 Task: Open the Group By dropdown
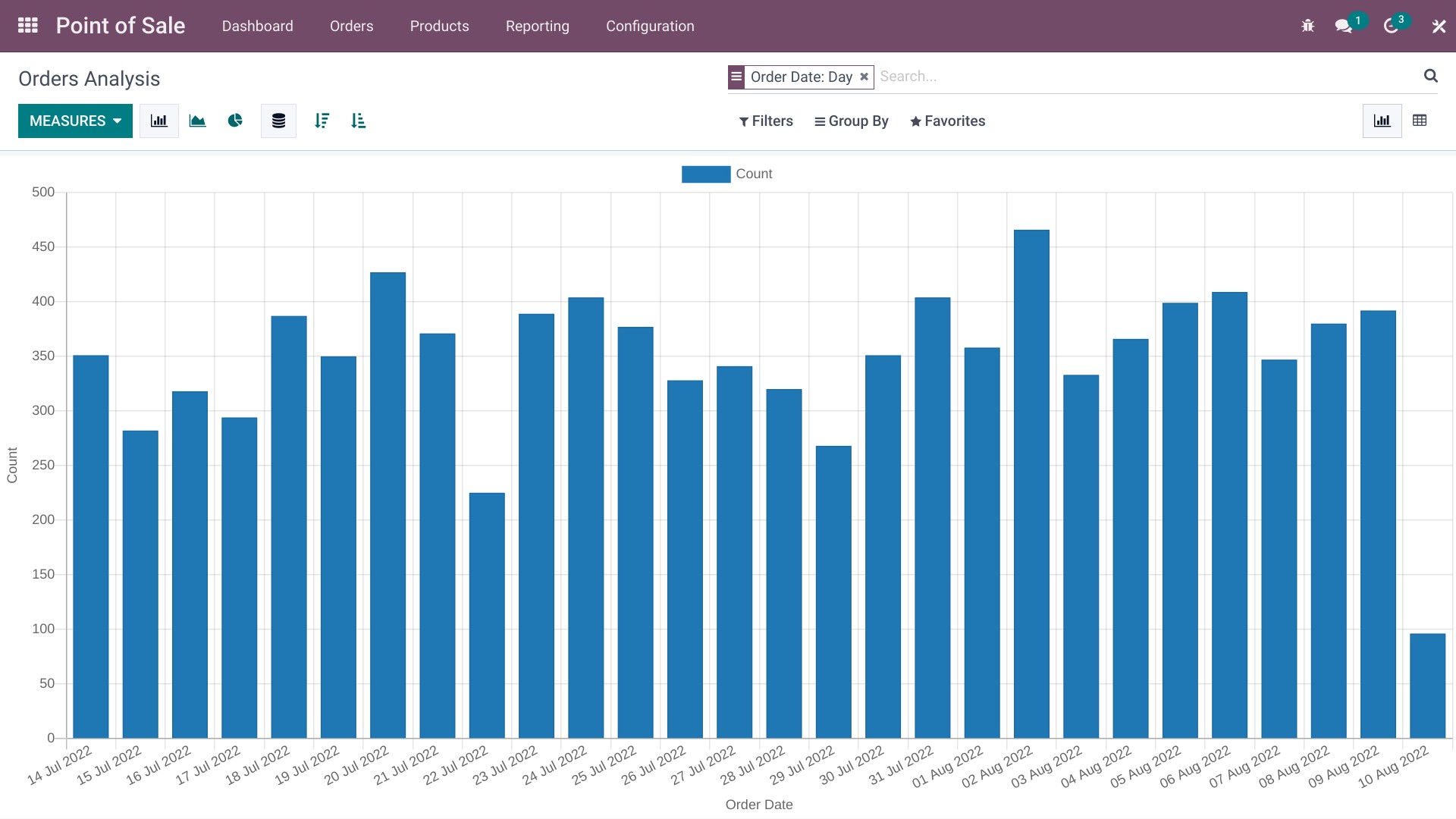click(852, 121)
